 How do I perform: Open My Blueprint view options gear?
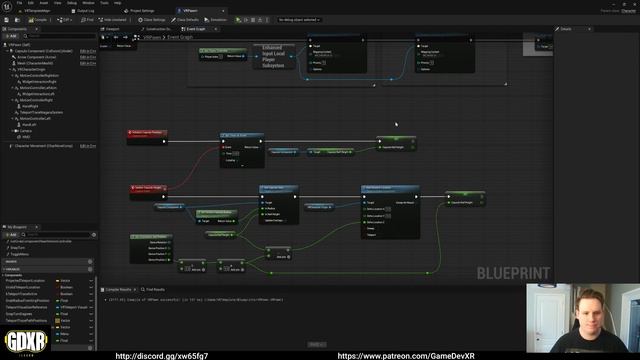pyautogui.click(x=94, y=235)
